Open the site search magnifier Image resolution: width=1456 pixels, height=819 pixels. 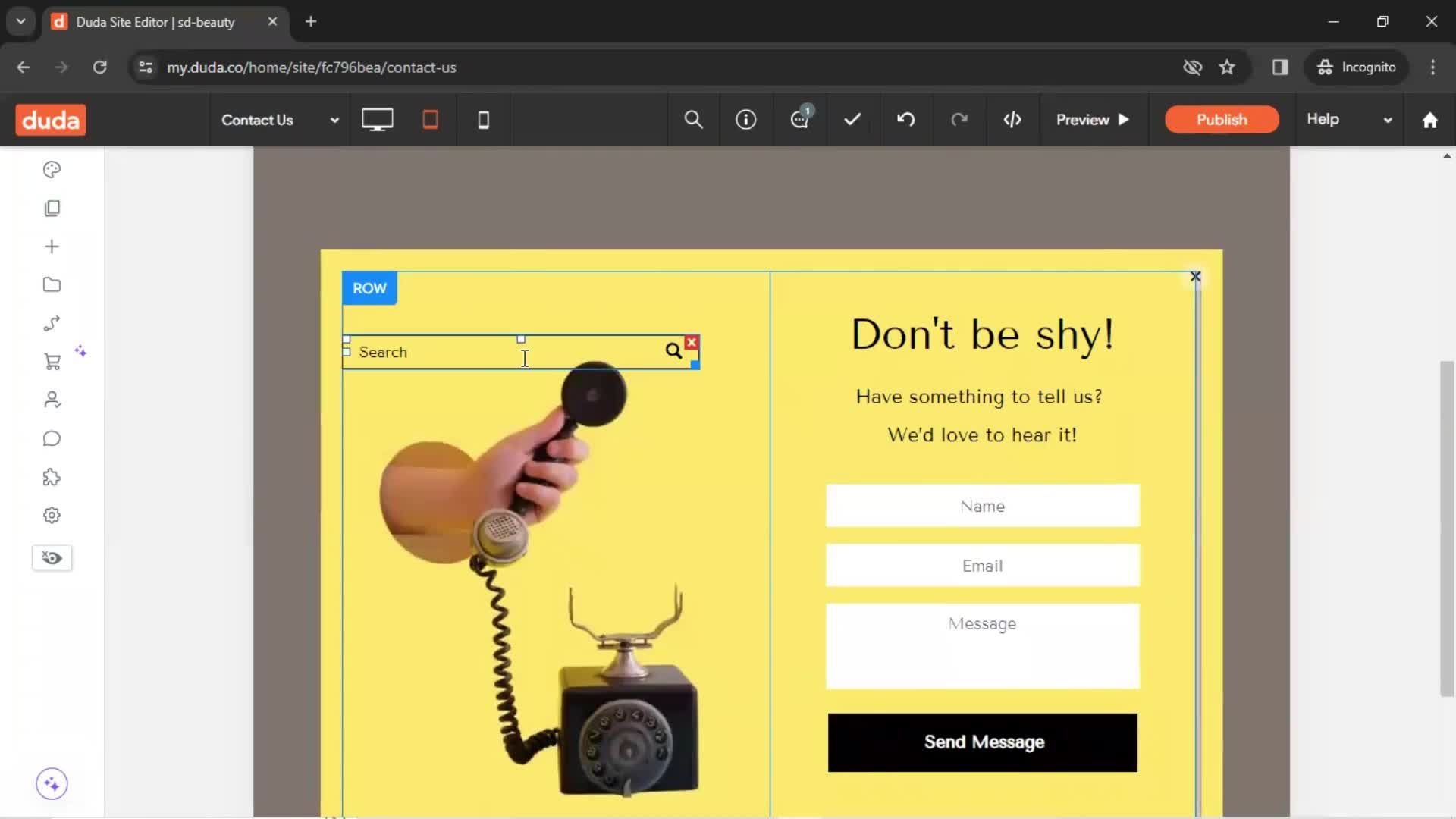click(693, 120)
